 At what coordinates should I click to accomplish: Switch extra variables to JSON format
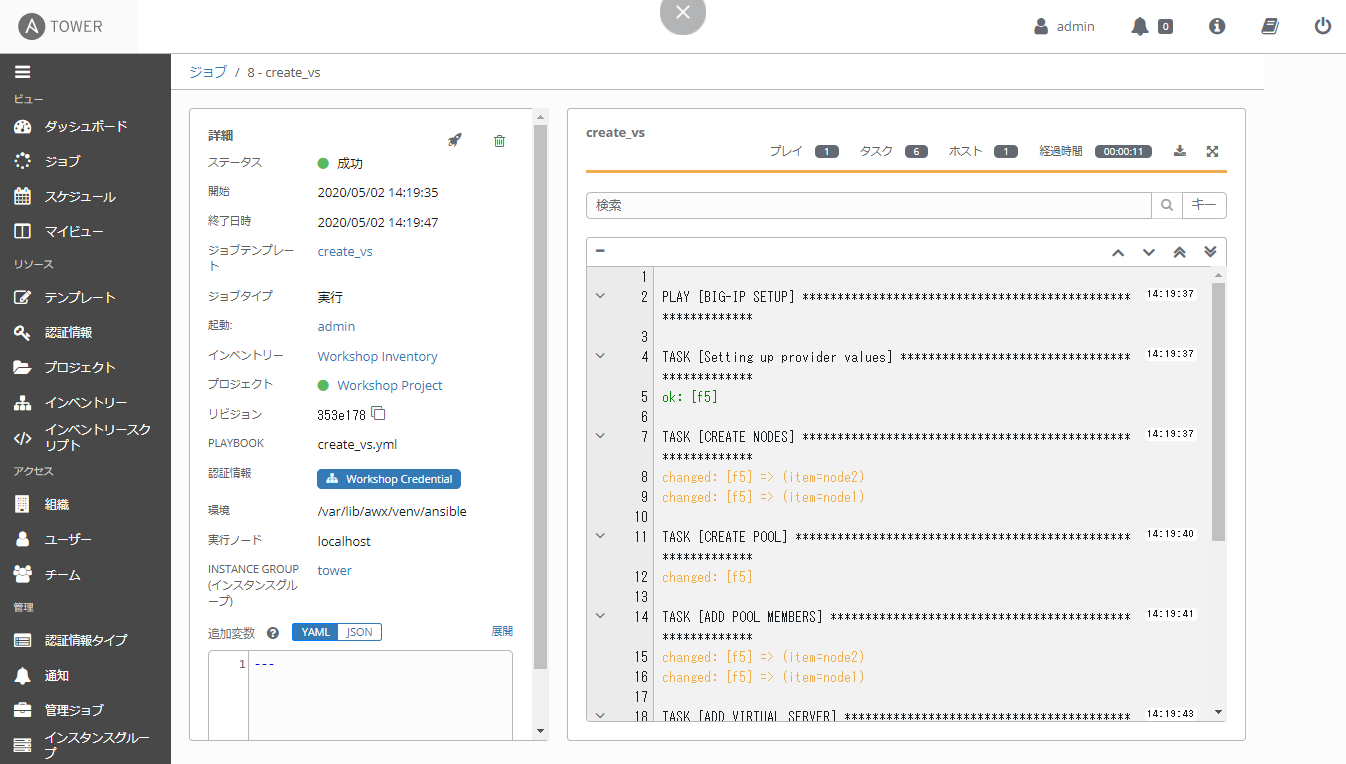[359, 632]
